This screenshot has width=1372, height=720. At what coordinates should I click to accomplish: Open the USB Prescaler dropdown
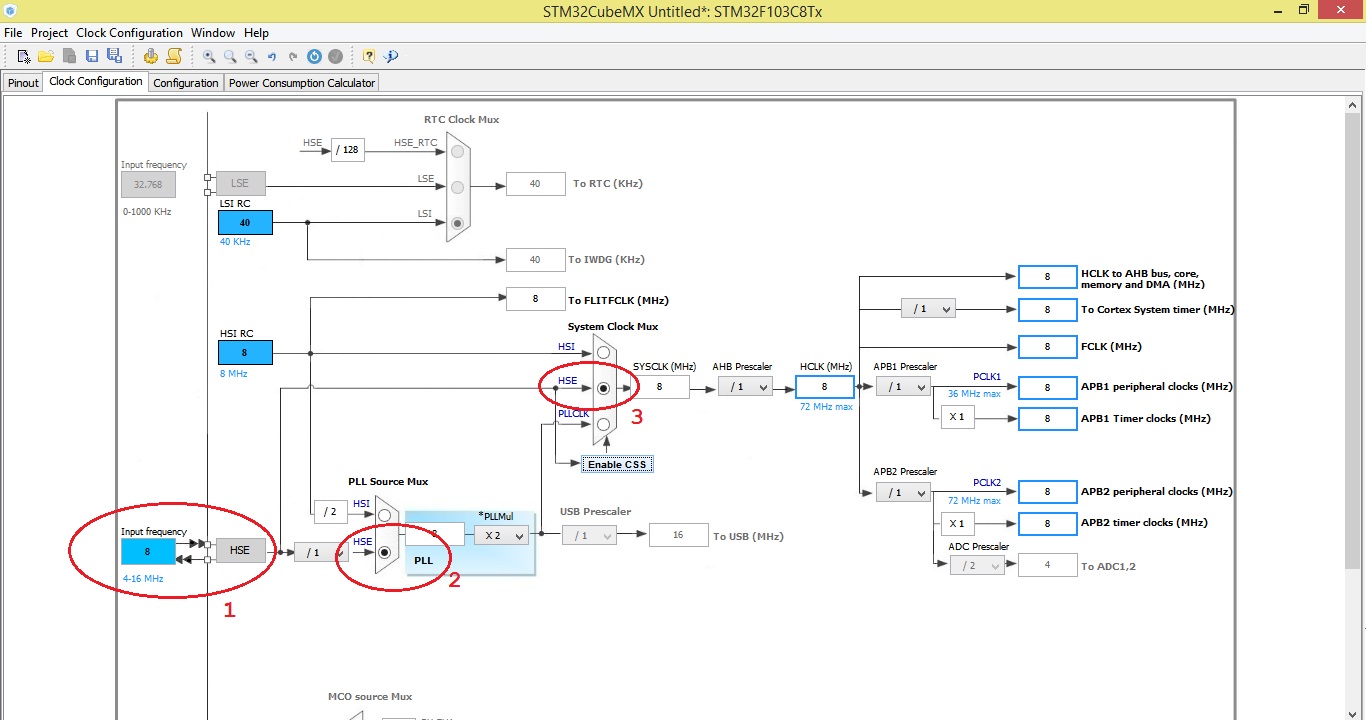click(588, 536)
